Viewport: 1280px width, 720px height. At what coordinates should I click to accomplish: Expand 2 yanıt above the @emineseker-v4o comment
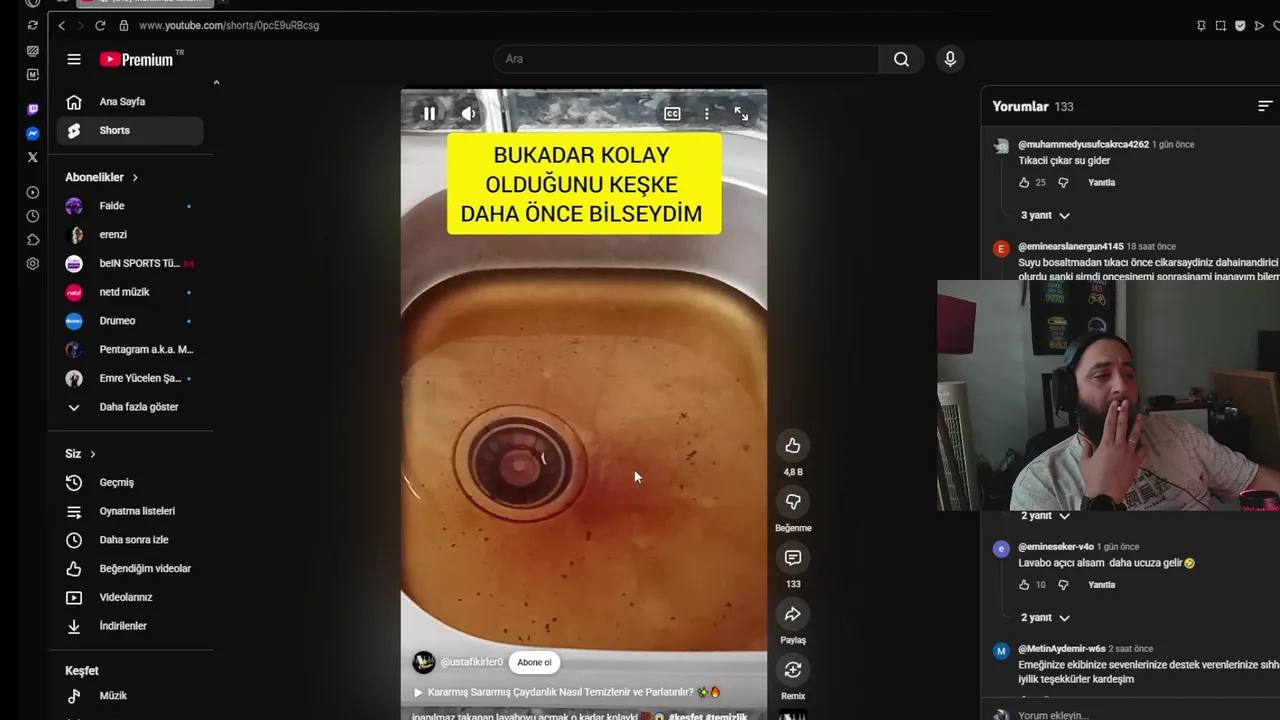pos(1045,516)
